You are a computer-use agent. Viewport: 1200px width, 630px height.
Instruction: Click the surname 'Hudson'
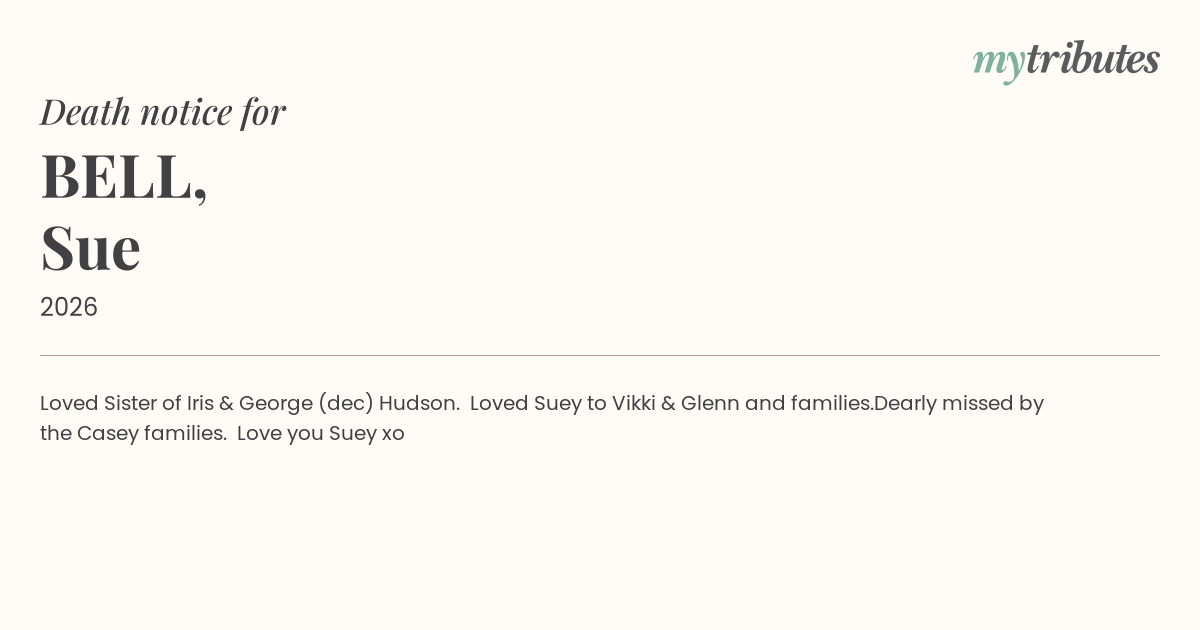419,403
